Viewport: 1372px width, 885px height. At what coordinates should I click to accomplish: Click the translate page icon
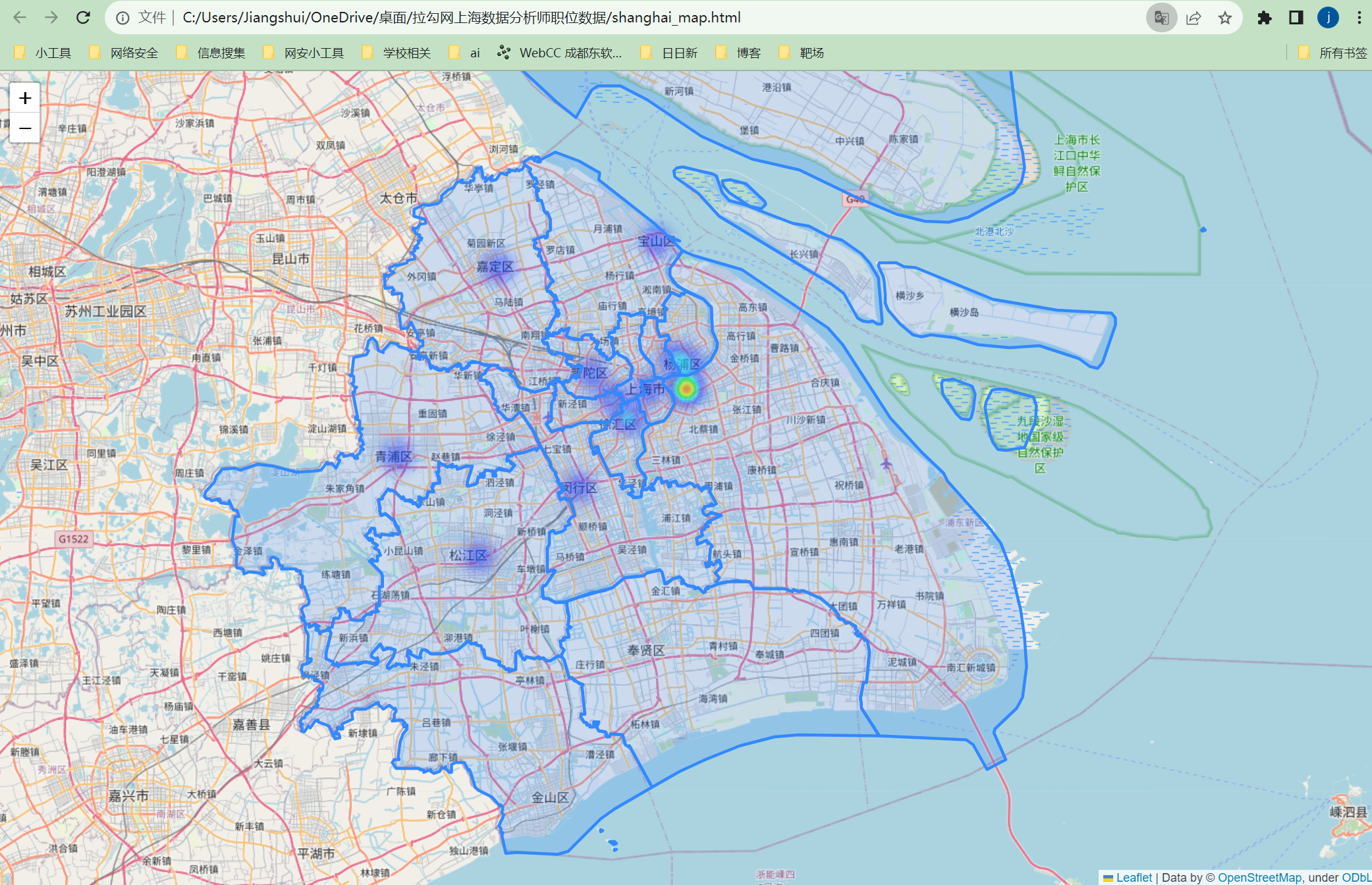coord(1161,18)
